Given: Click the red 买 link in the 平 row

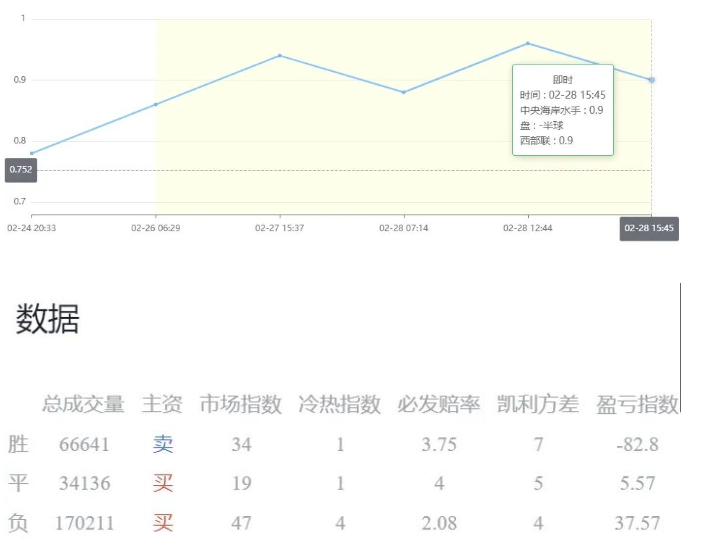Looking at the screenshot, I should pos(163,483).
